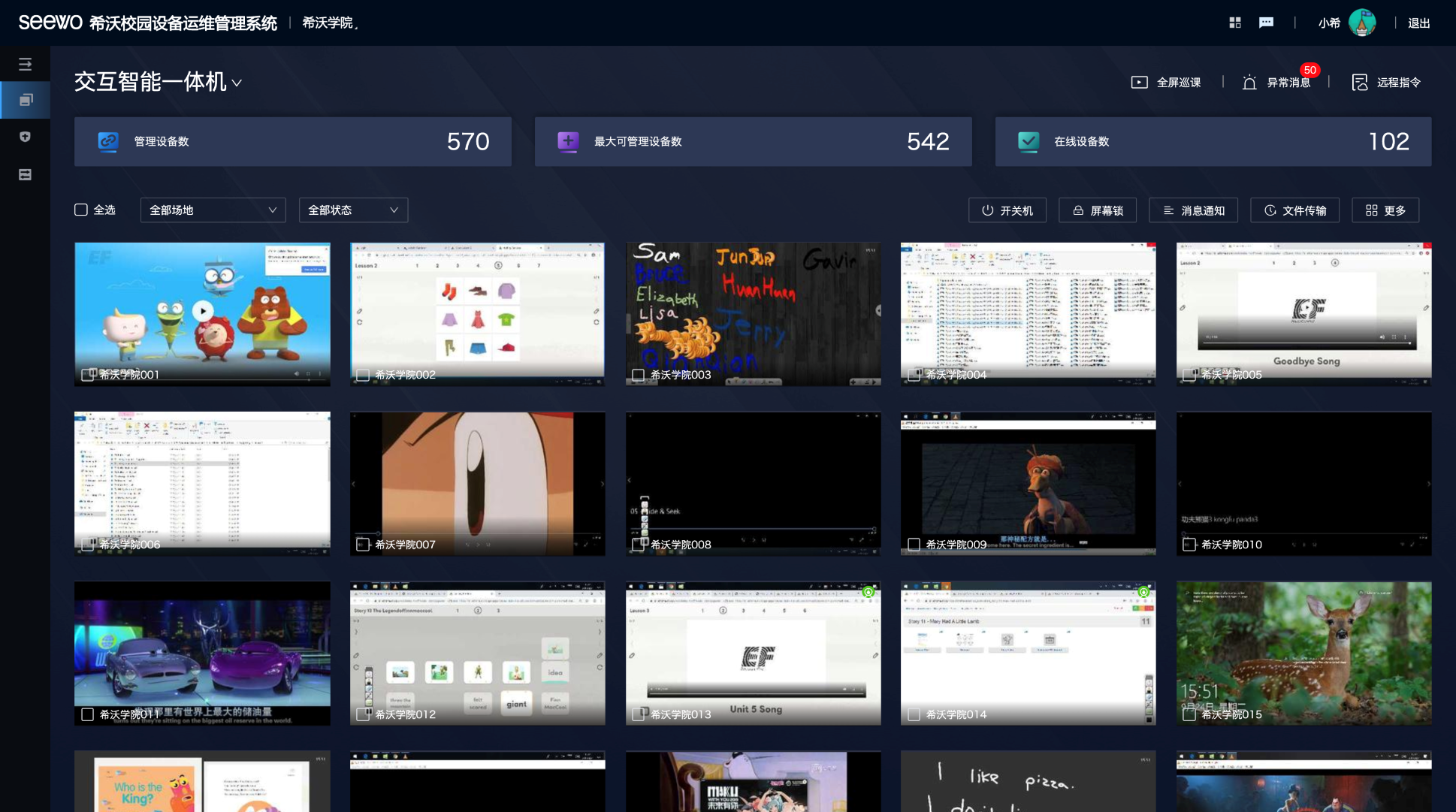Screen dimensions: 1456x812
Task: Click the 最大可管理设备数 542 stat card
Action: tap(753, 141)
